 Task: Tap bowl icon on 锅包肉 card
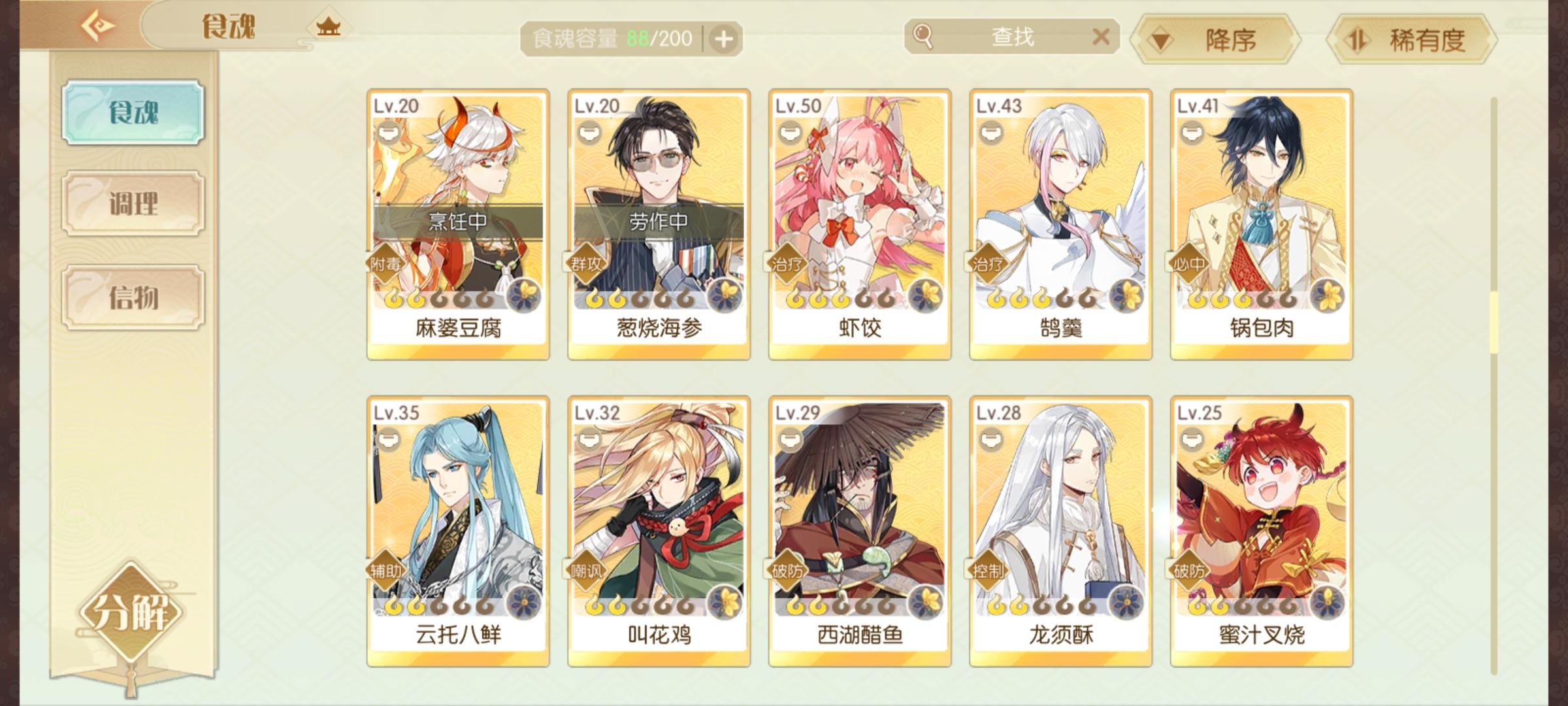[1192, 133]
